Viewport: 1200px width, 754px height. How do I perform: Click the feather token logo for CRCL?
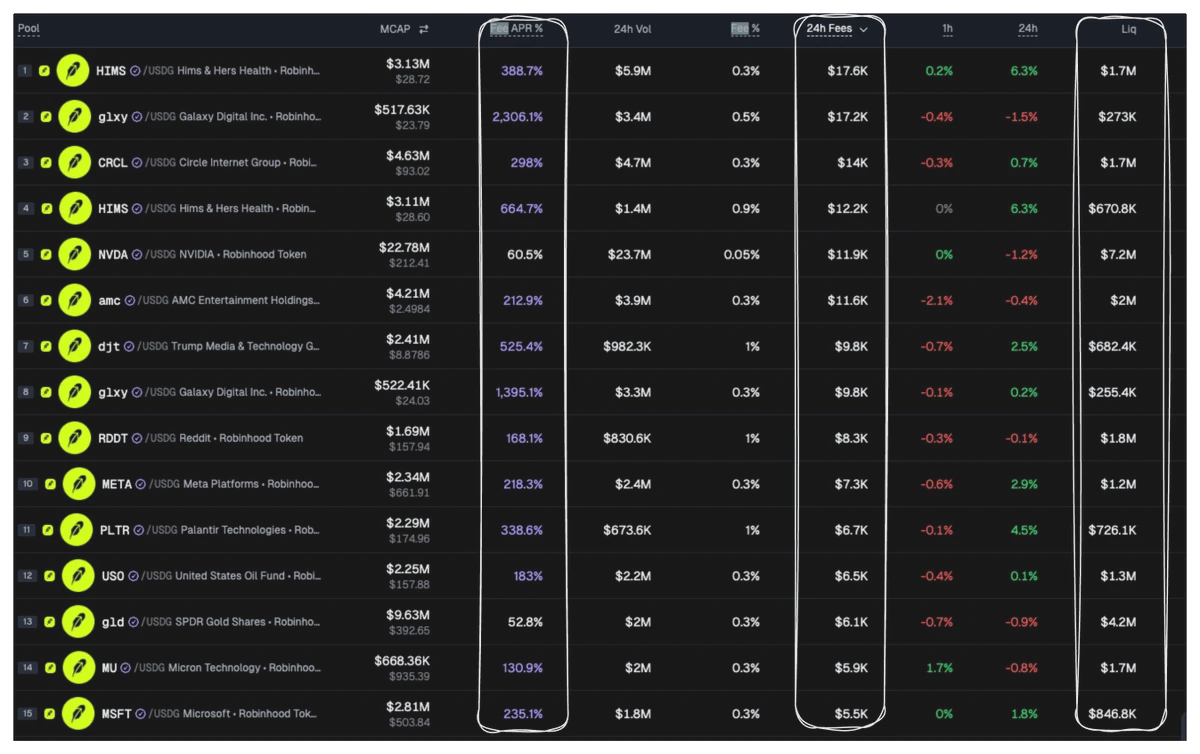(74, 163)
